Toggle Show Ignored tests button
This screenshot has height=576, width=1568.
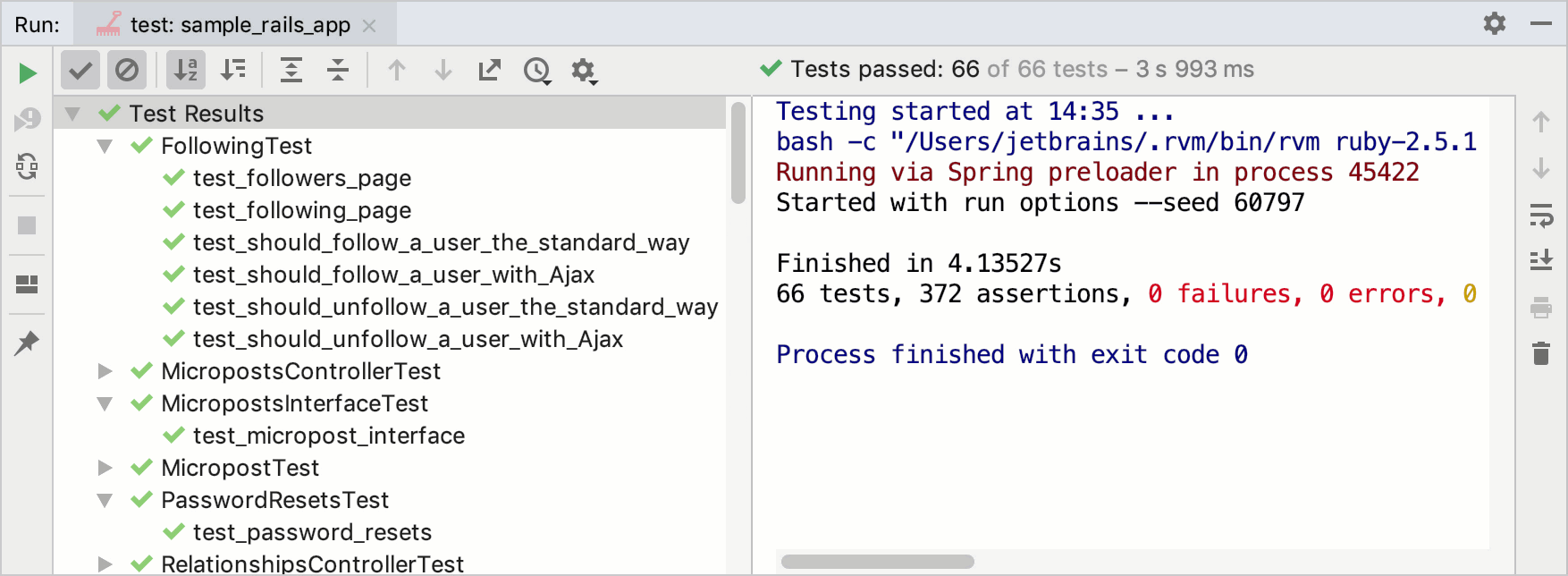(x=127, y=70)
